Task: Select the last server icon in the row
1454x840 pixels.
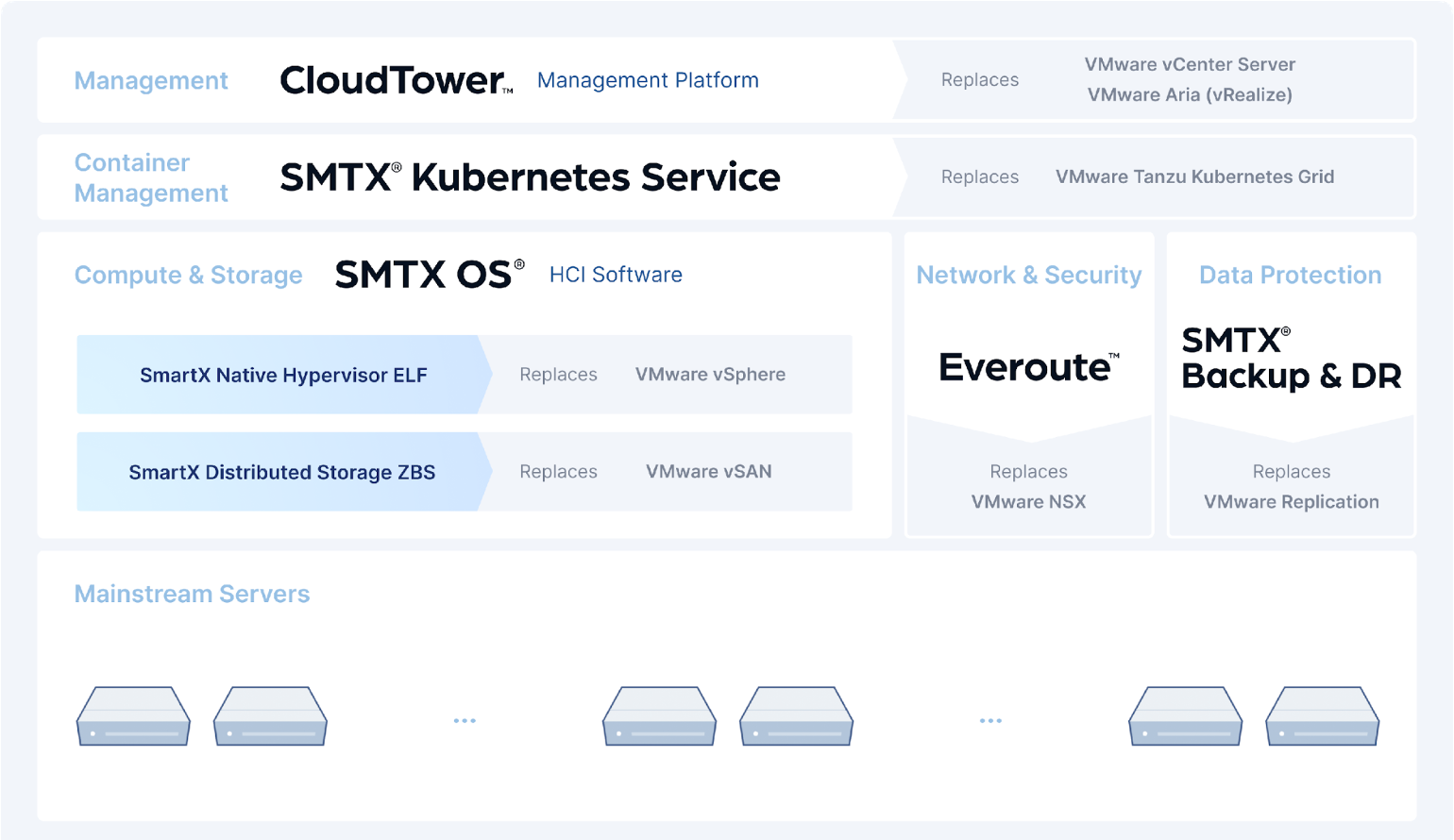Action: tap(1322, 716)
